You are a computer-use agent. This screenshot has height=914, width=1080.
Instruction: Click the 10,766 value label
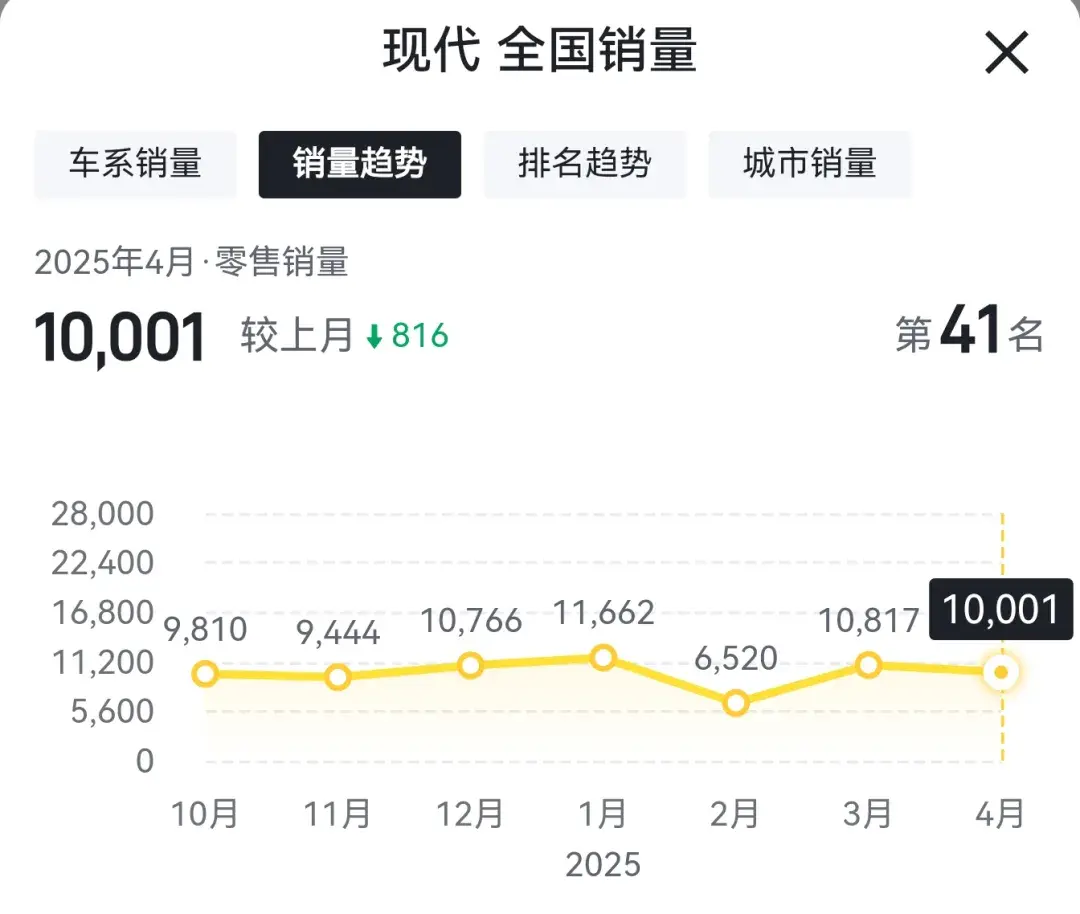pos(471,621)
